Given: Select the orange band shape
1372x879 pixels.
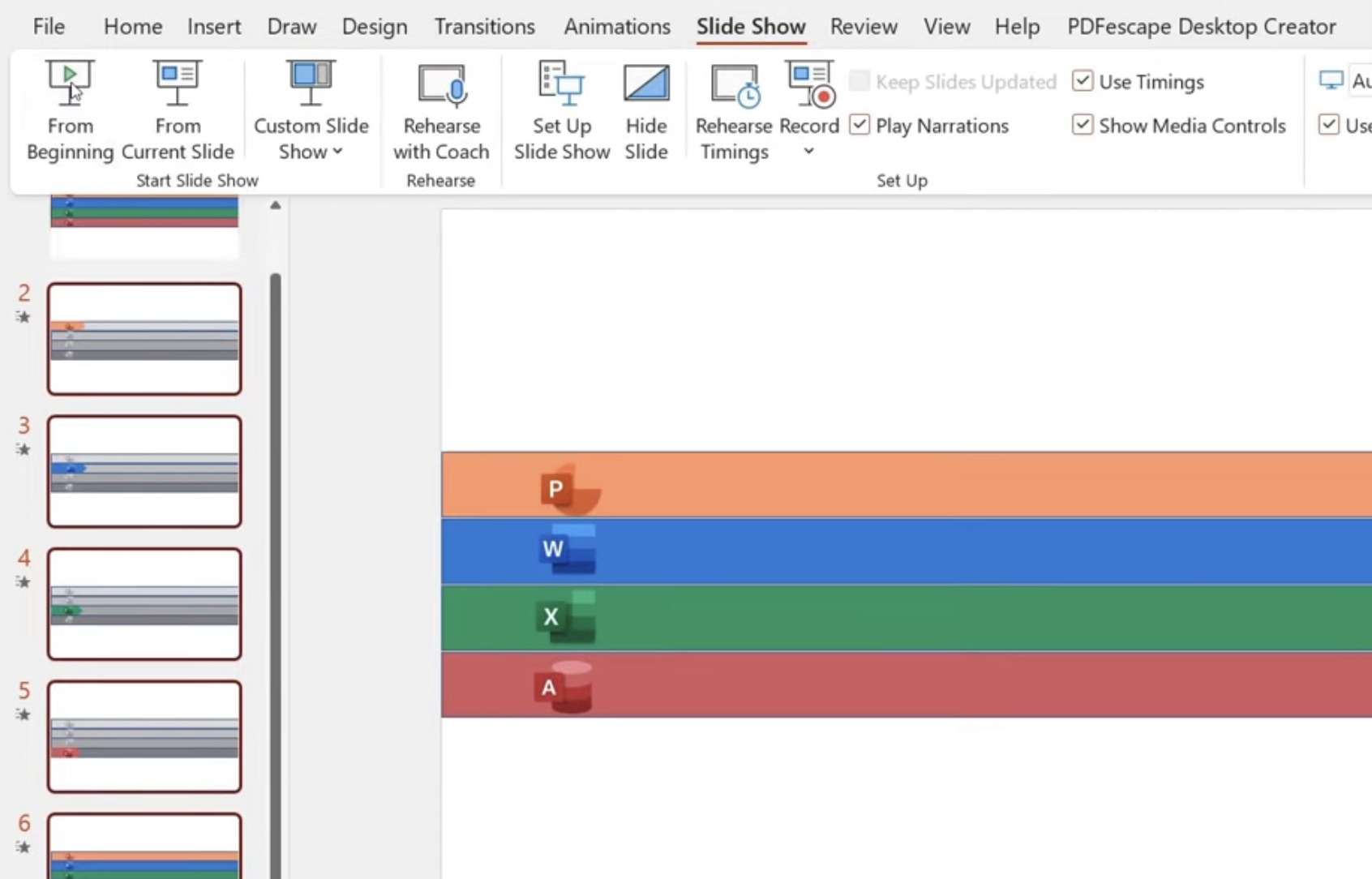Looking at the screenshot, I should (907, 484).
